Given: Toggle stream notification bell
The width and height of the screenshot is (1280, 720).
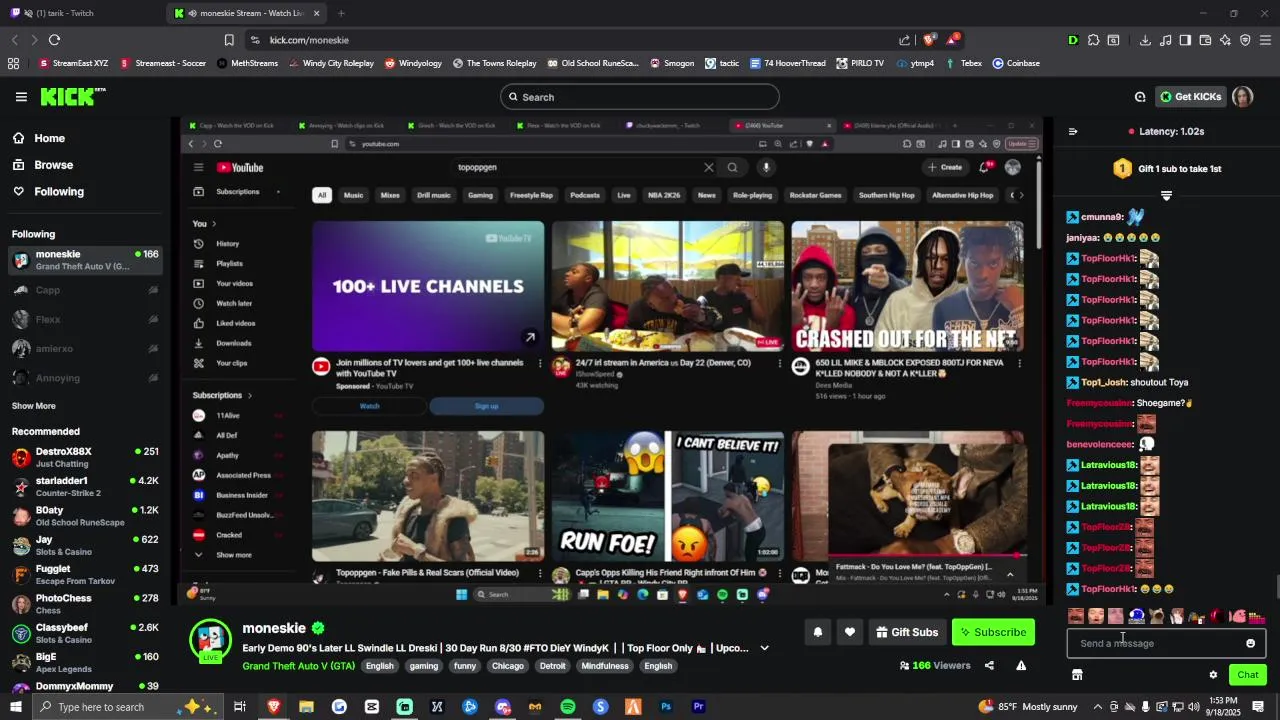Looking at the screenshot, I should pyautogui.click(x=817, y=632).
